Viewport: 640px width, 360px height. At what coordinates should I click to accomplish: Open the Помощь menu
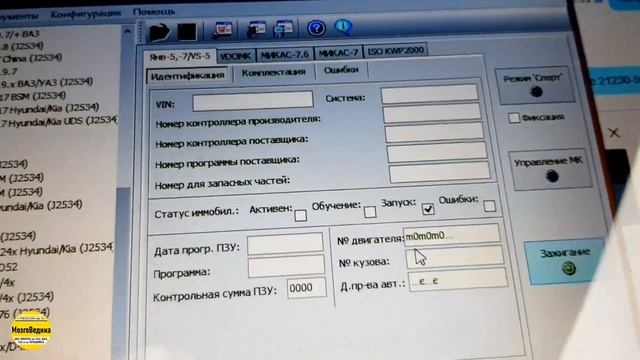pos(154,12)
